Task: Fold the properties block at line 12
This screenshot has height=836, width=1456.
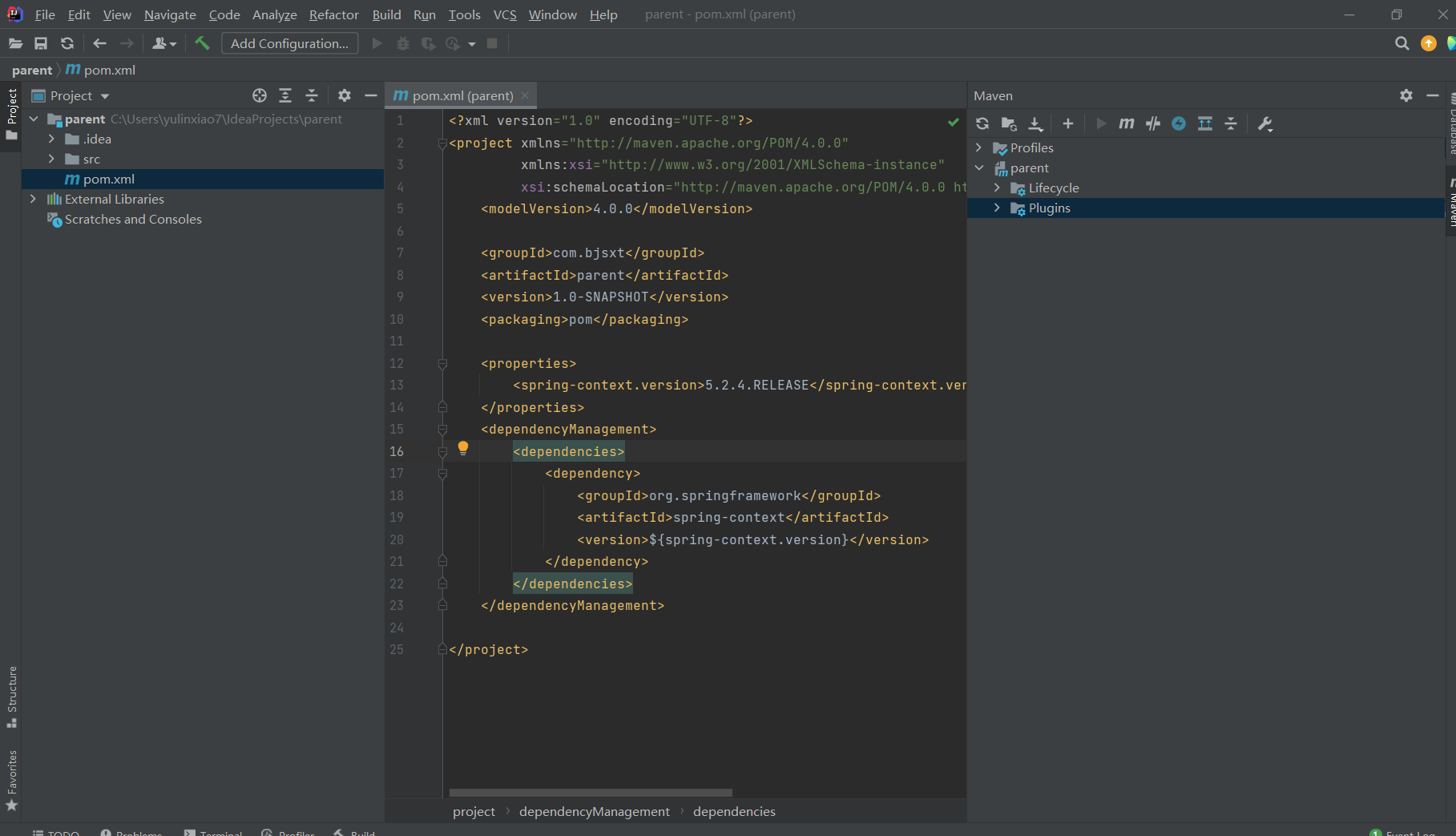Action: [x=442, y=364]
